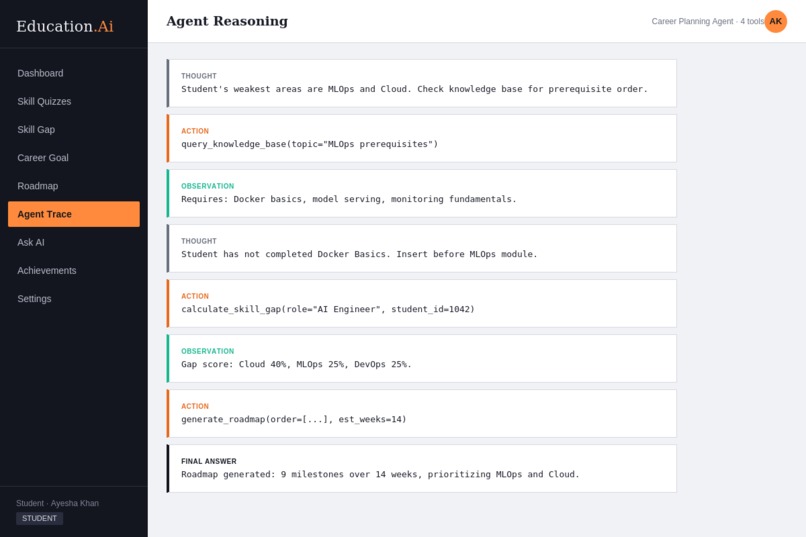806x537 pixels.
Task: Select the Agent Trace menu item
Action: [x=74, y=214]
